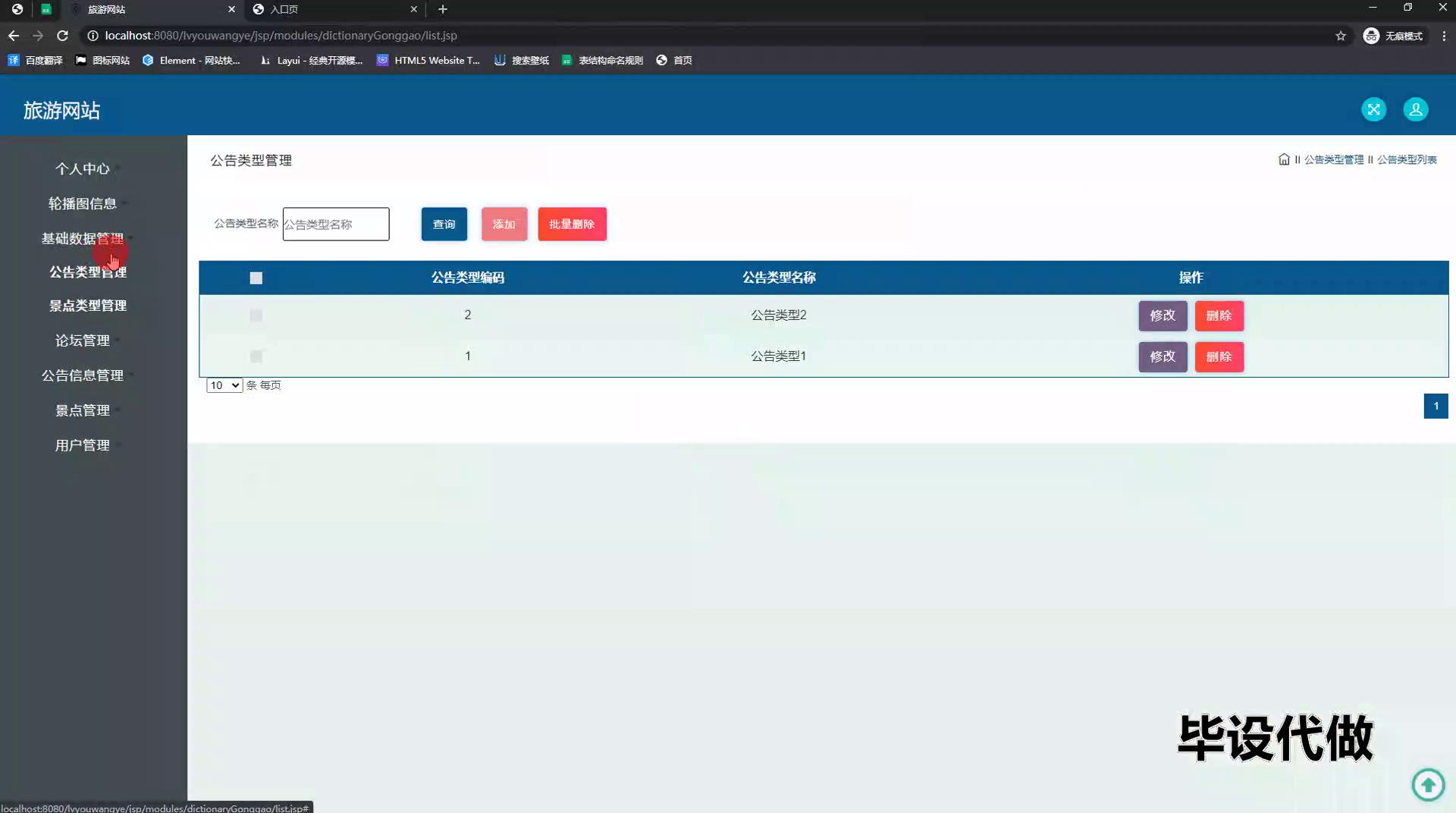
Task: Open the 首页 bookmark
Action: tap(674, 60)
